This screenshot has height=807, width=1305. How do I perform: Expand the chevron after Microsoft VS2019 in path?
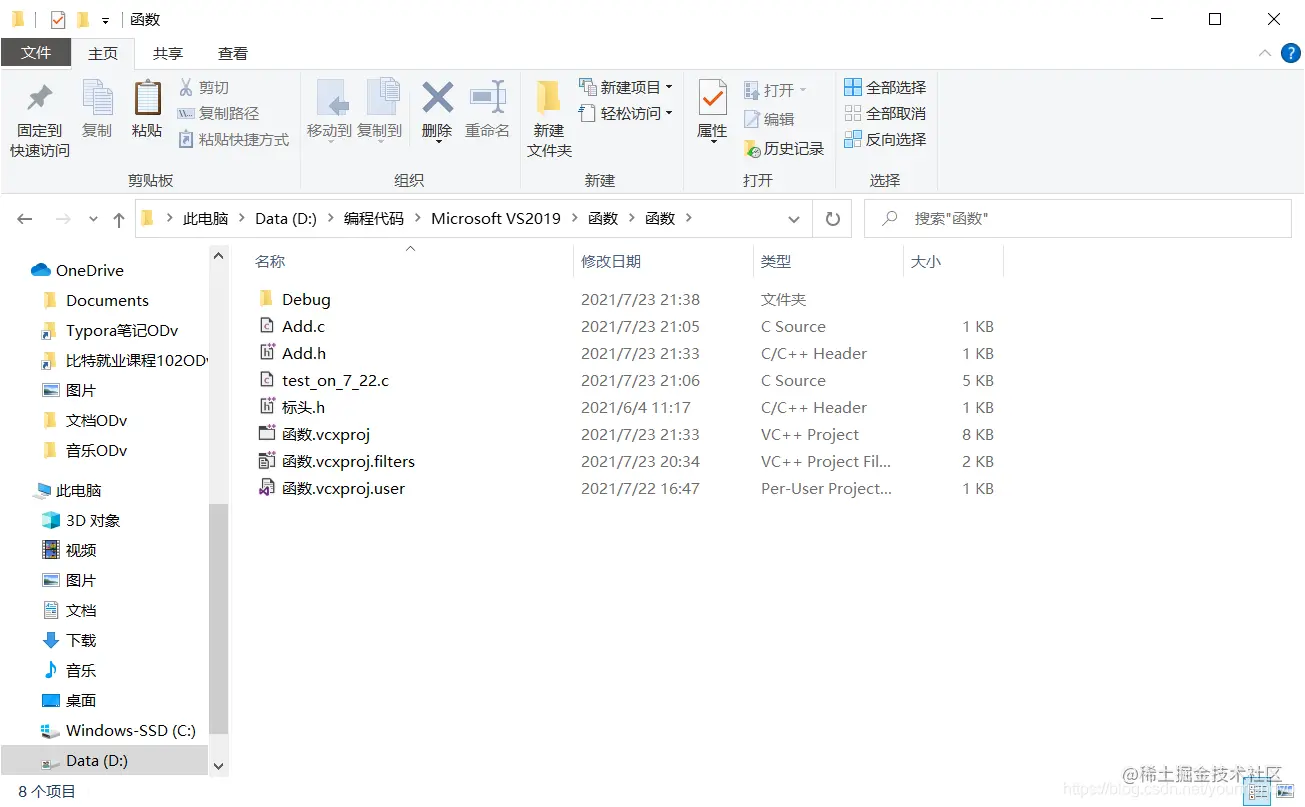574,218
